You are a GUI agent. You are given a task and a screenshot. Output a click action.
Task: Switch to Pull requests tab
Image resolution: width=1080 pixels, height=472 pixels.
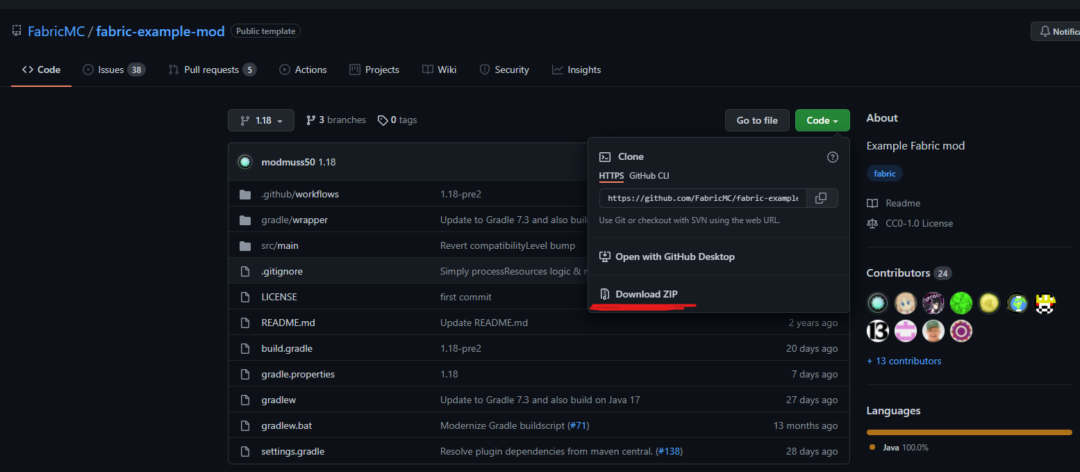point(212,70)
